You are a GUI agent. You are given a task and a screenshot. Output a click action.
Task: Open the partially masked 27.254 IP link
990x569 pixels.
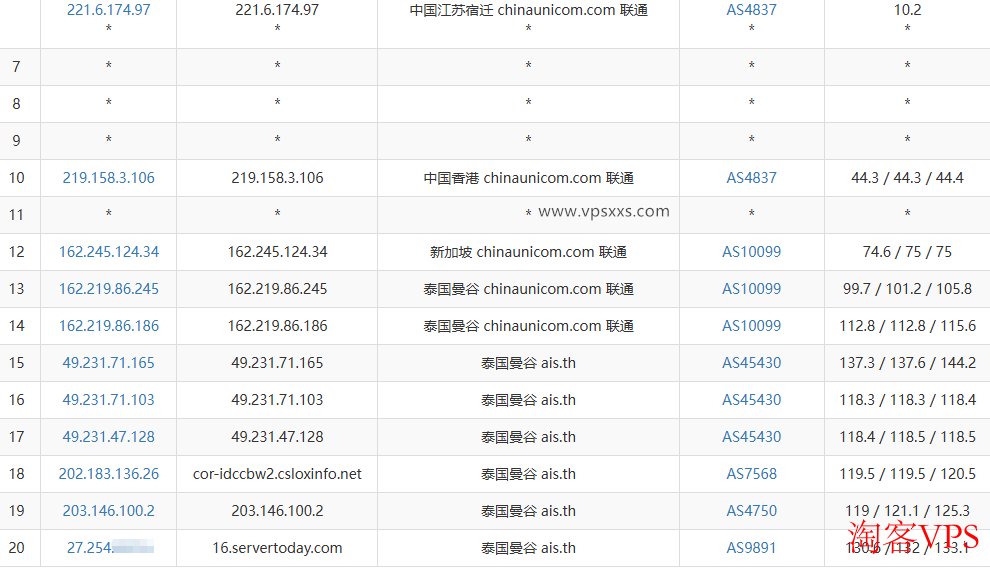89,548
